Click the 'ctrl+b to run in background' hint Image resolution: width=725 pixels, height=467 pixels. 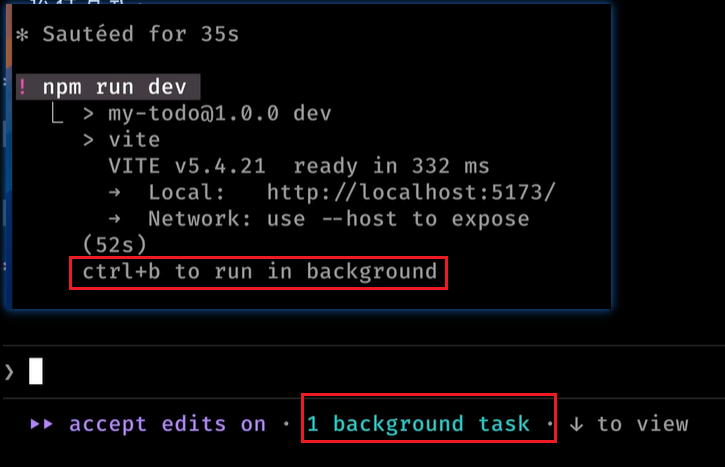coord(259,272)
